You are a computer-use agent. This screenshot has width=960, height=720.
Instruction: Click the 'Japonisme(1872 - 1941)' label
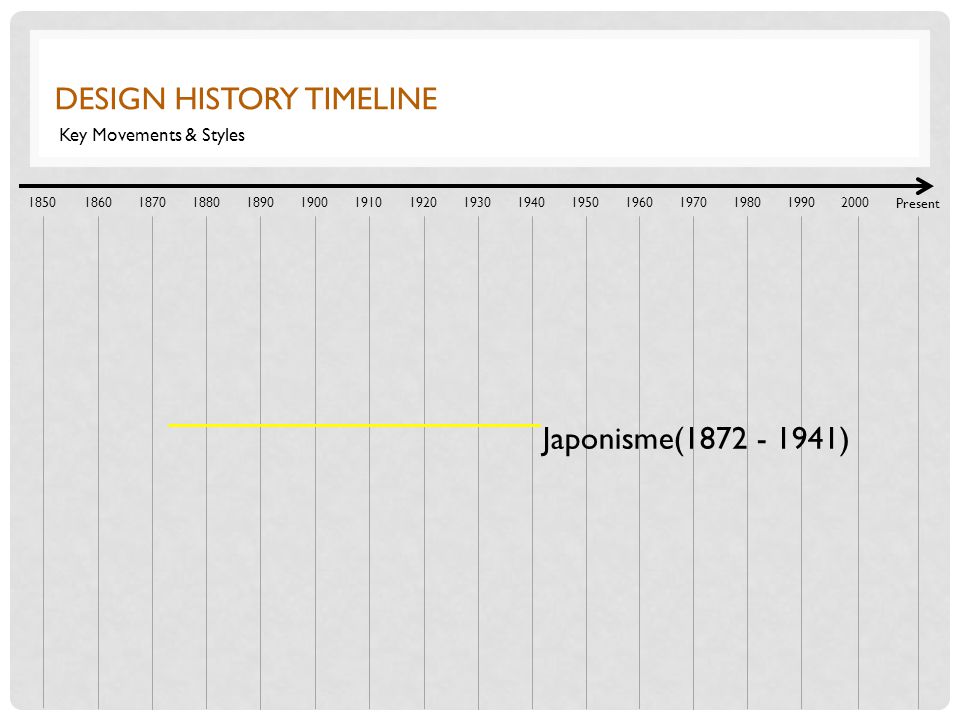[695, 440]
